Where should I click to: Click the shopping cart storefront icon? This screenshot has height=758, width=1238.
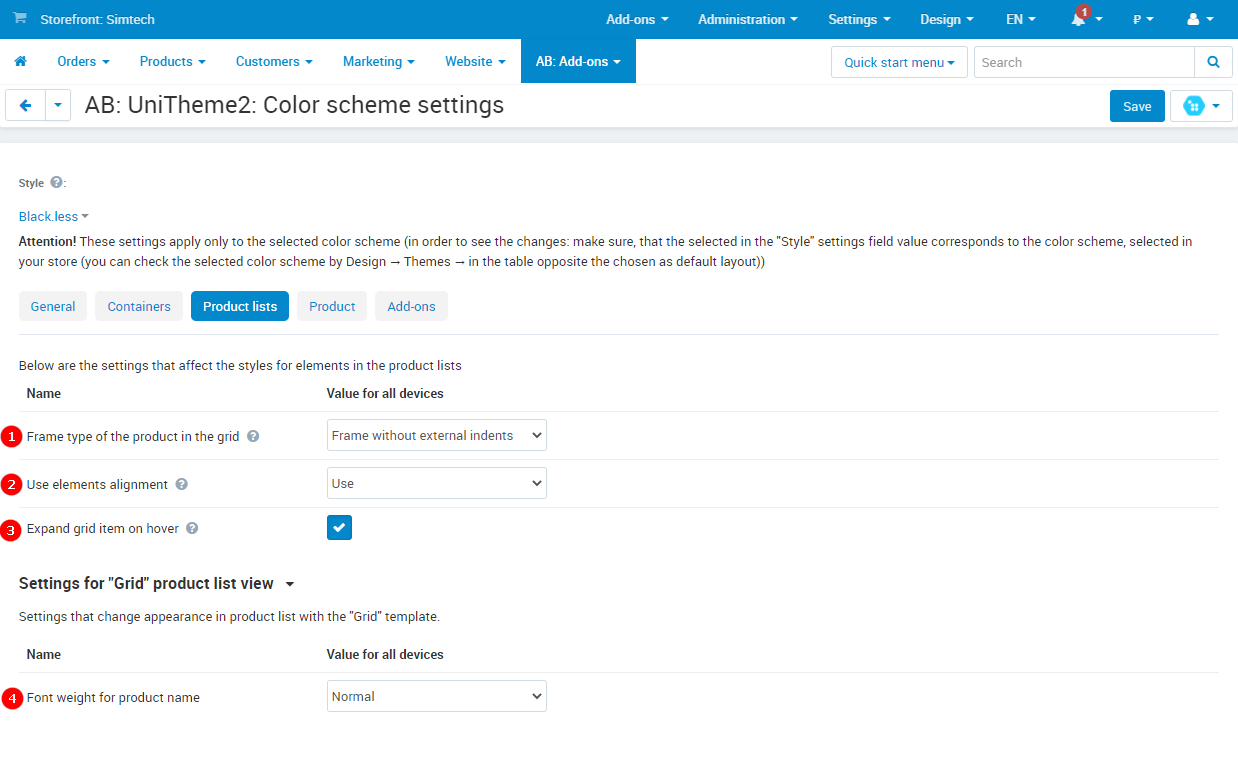(20, 19)
